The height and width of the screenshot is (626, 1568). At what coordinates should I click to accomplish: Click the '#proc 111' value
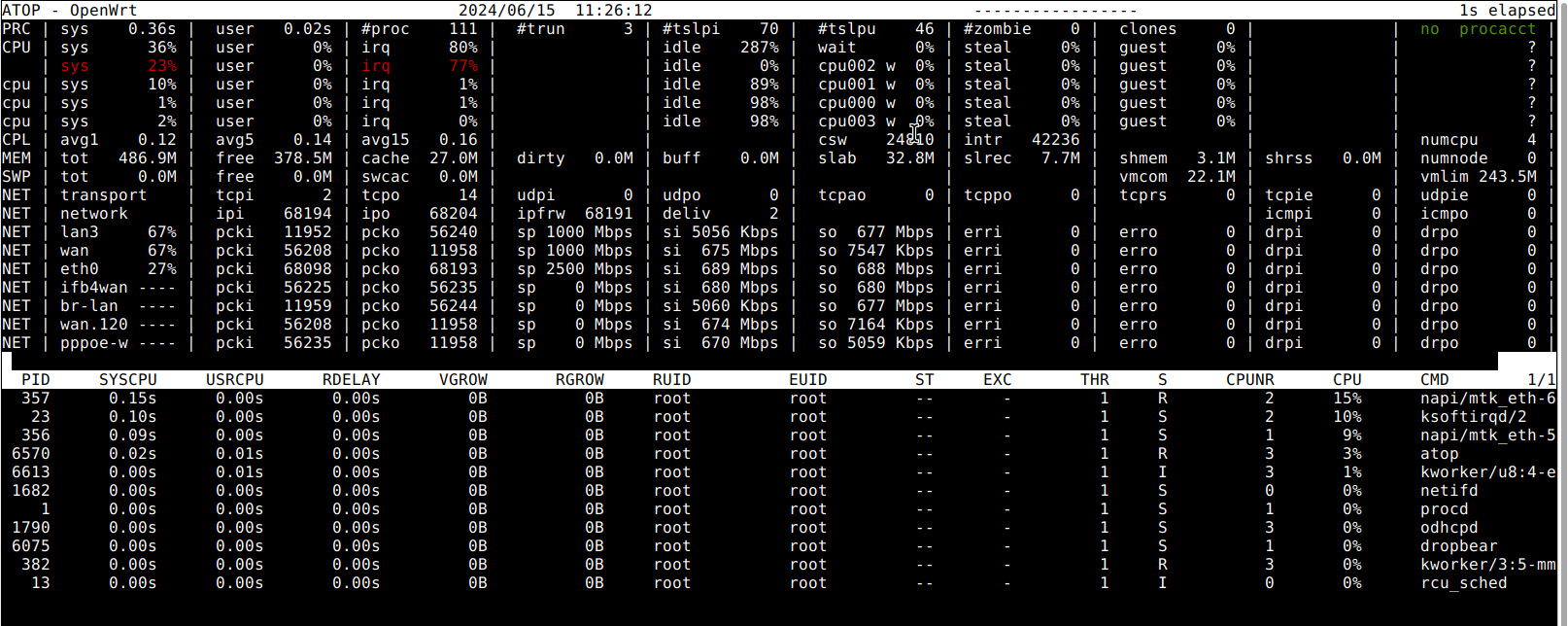tap(420, 29)
